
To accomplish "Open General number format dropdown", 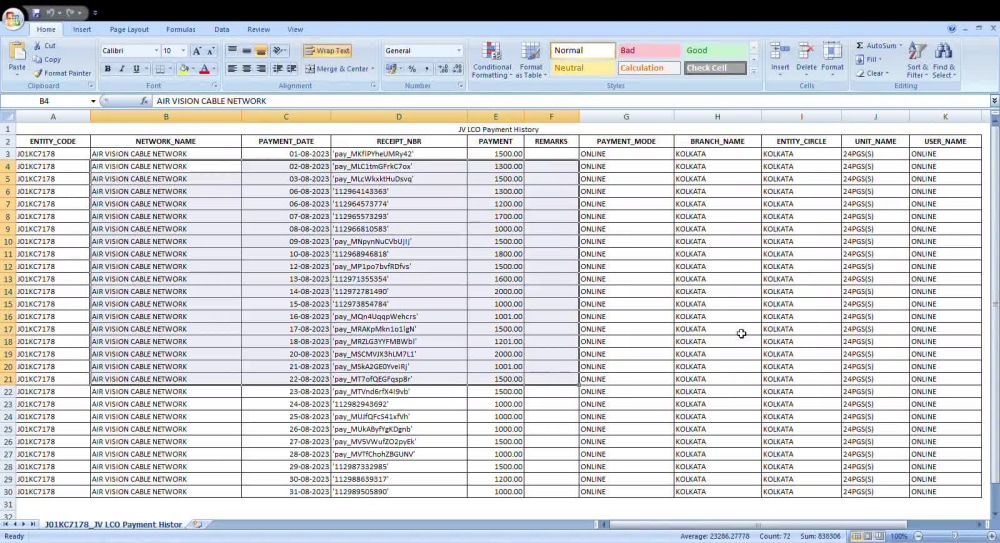I will [459, 50].
